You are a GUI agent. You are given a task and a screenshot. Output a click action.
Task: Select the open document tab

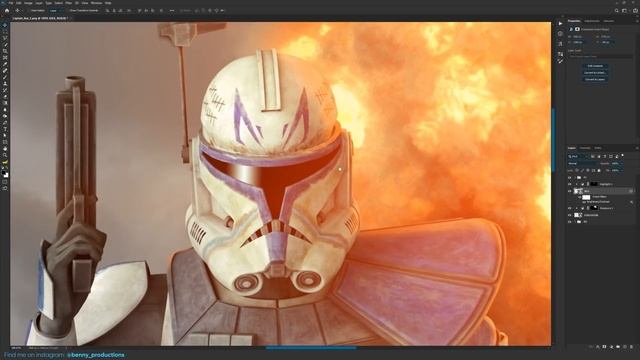pos(40,18)
